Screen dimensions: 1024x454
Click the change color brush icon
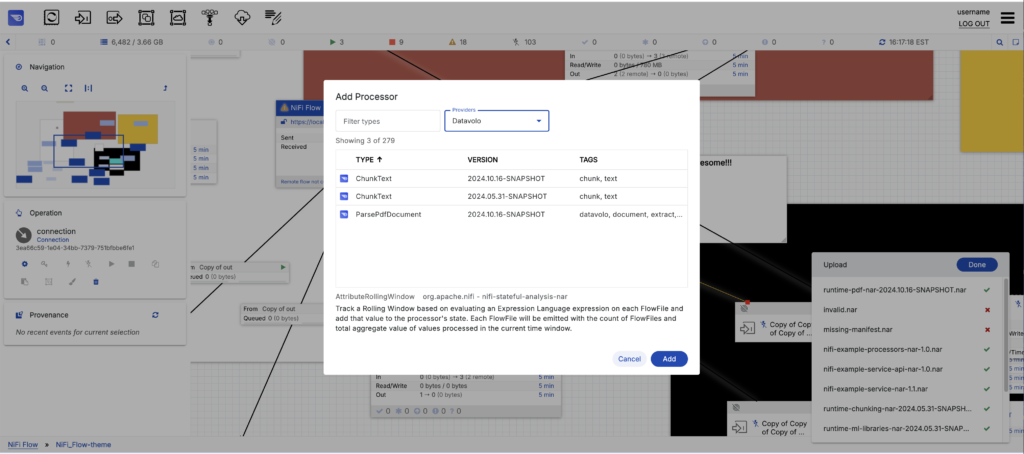pyautogui.click(x=72, y=282)
